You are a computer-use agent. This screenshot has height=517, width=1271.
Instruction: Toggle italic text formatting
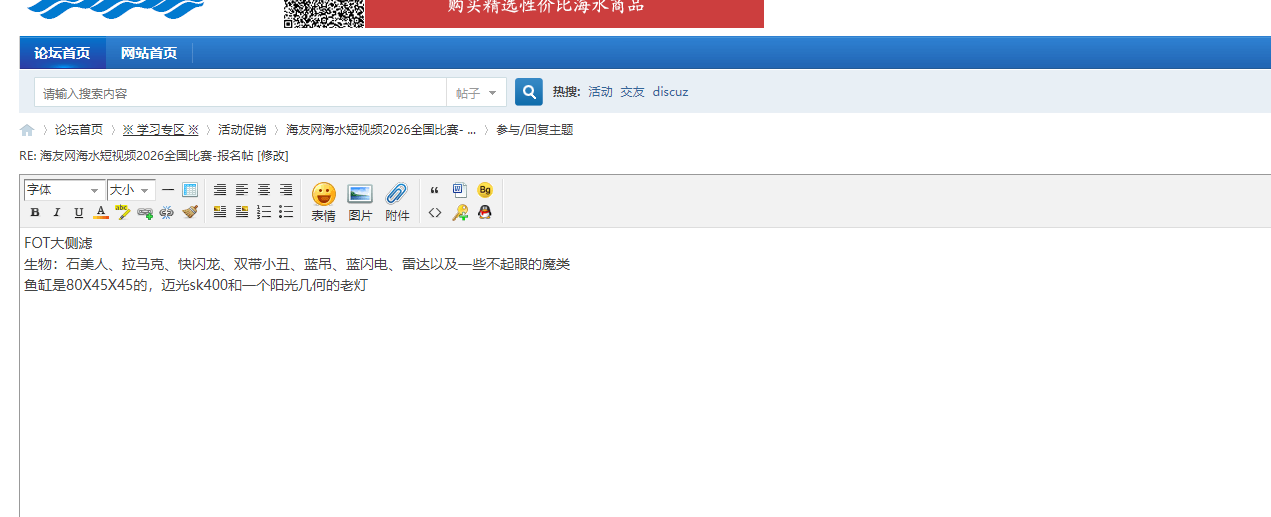pos(57,212)
